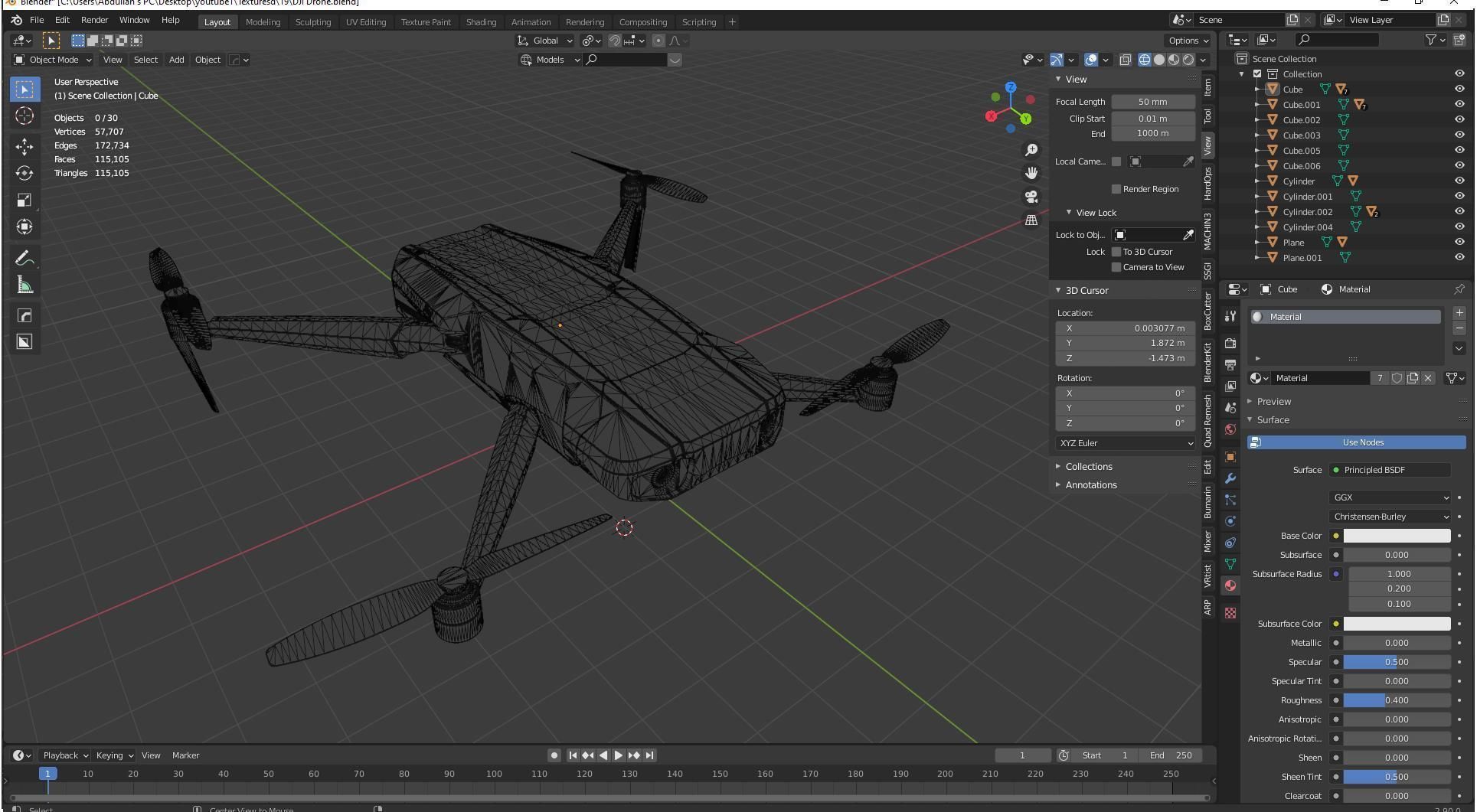Open the viewport Add menu
The width and height of the screenshot is (1477, 812).
click(176, 60)
